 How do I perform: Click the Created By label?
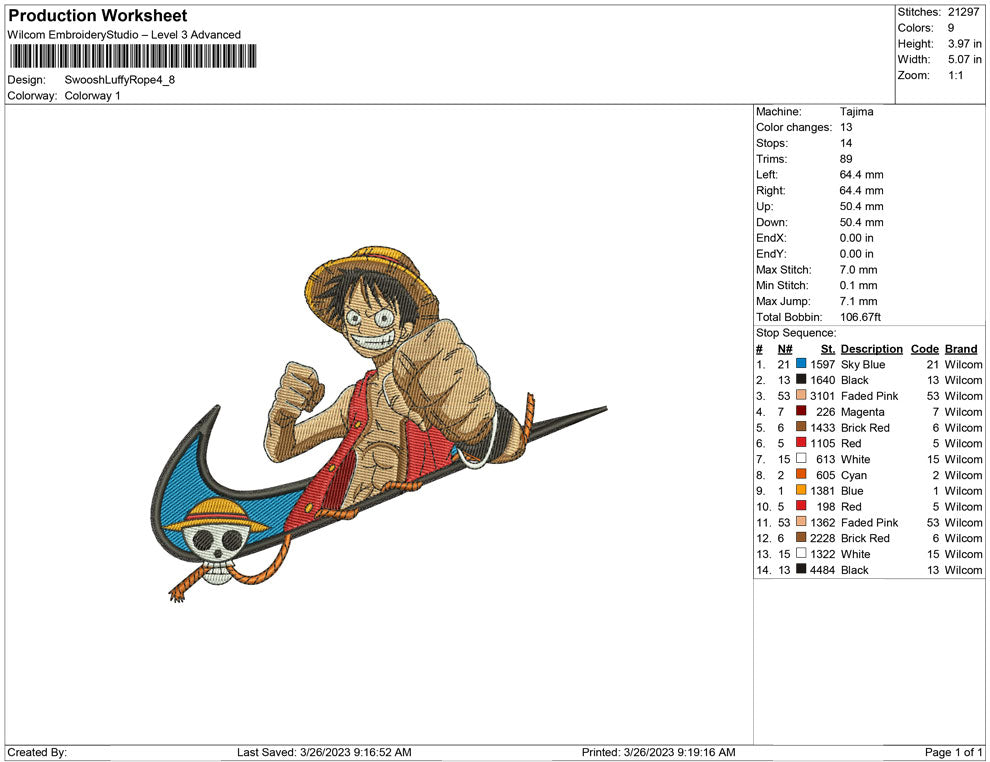coord(37,752)
